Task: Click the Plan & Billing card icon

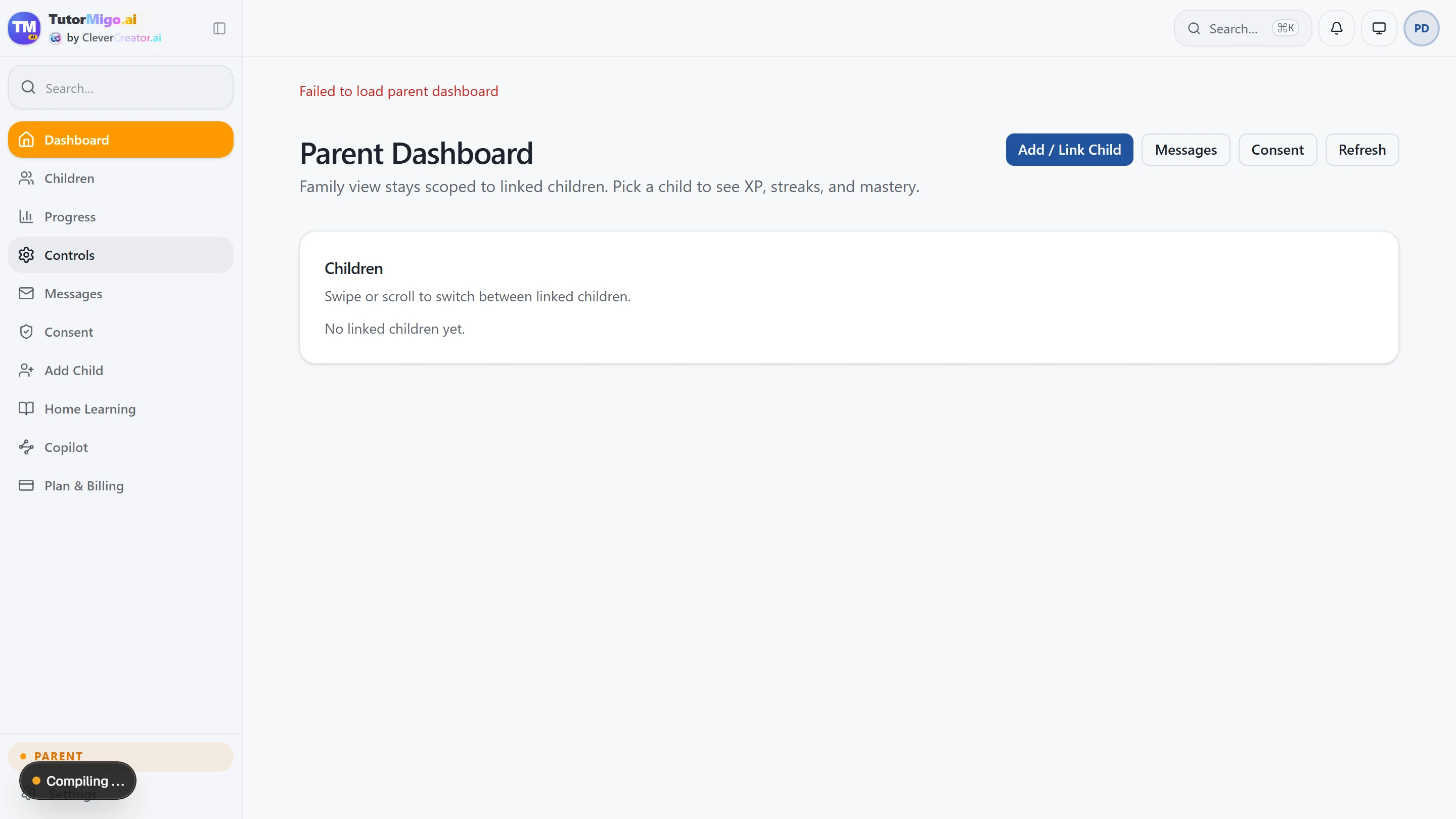Action: pos(27,485)
